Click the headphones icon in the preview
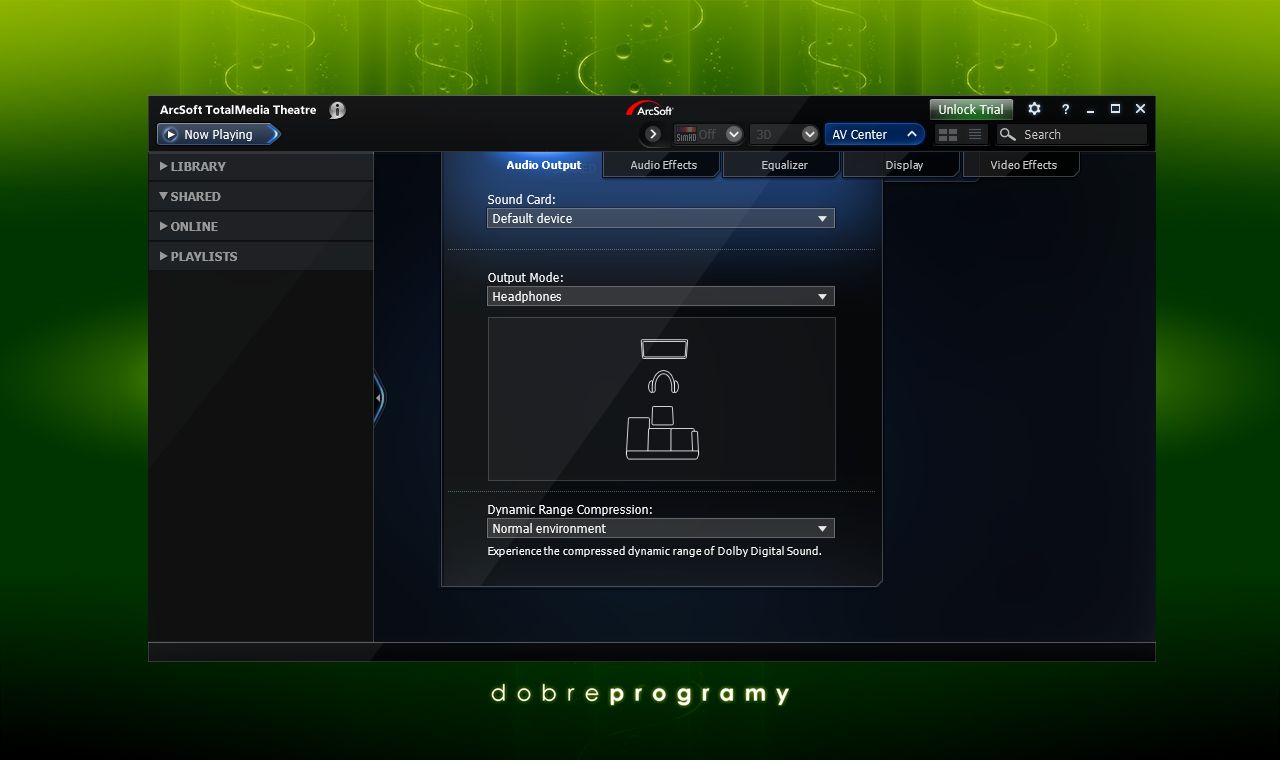1280x760 pixels. 663,382
